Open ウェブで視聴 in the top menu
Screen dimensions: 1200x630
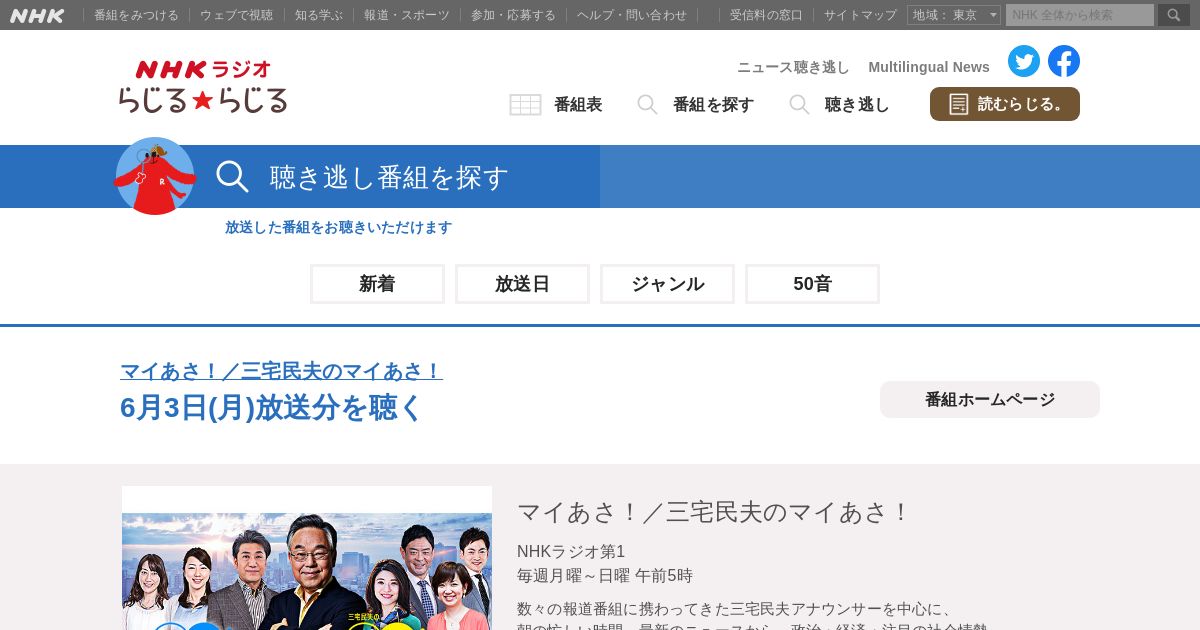(236, 15)
